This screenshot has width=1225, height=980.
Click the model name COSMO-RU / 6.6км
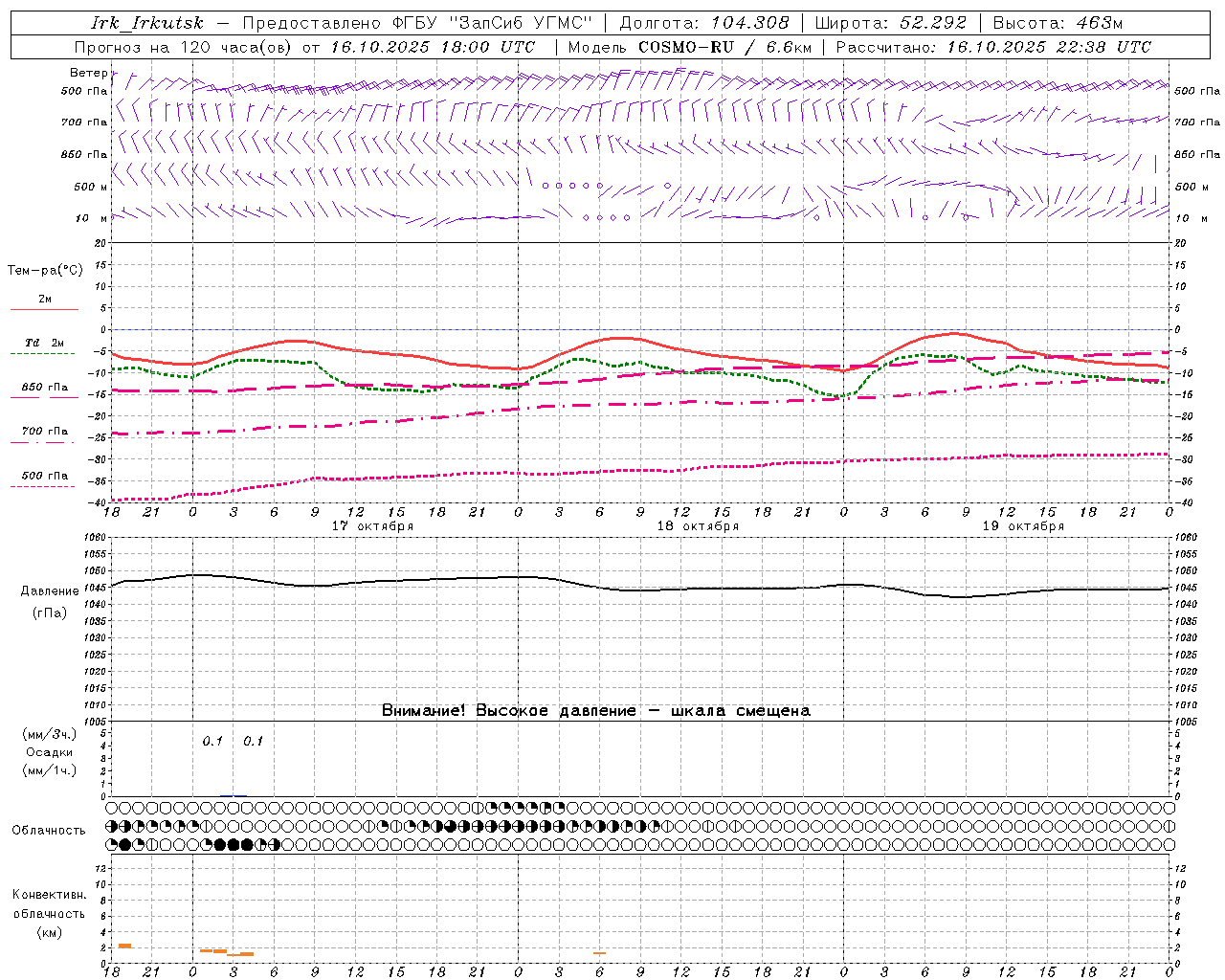724,47
